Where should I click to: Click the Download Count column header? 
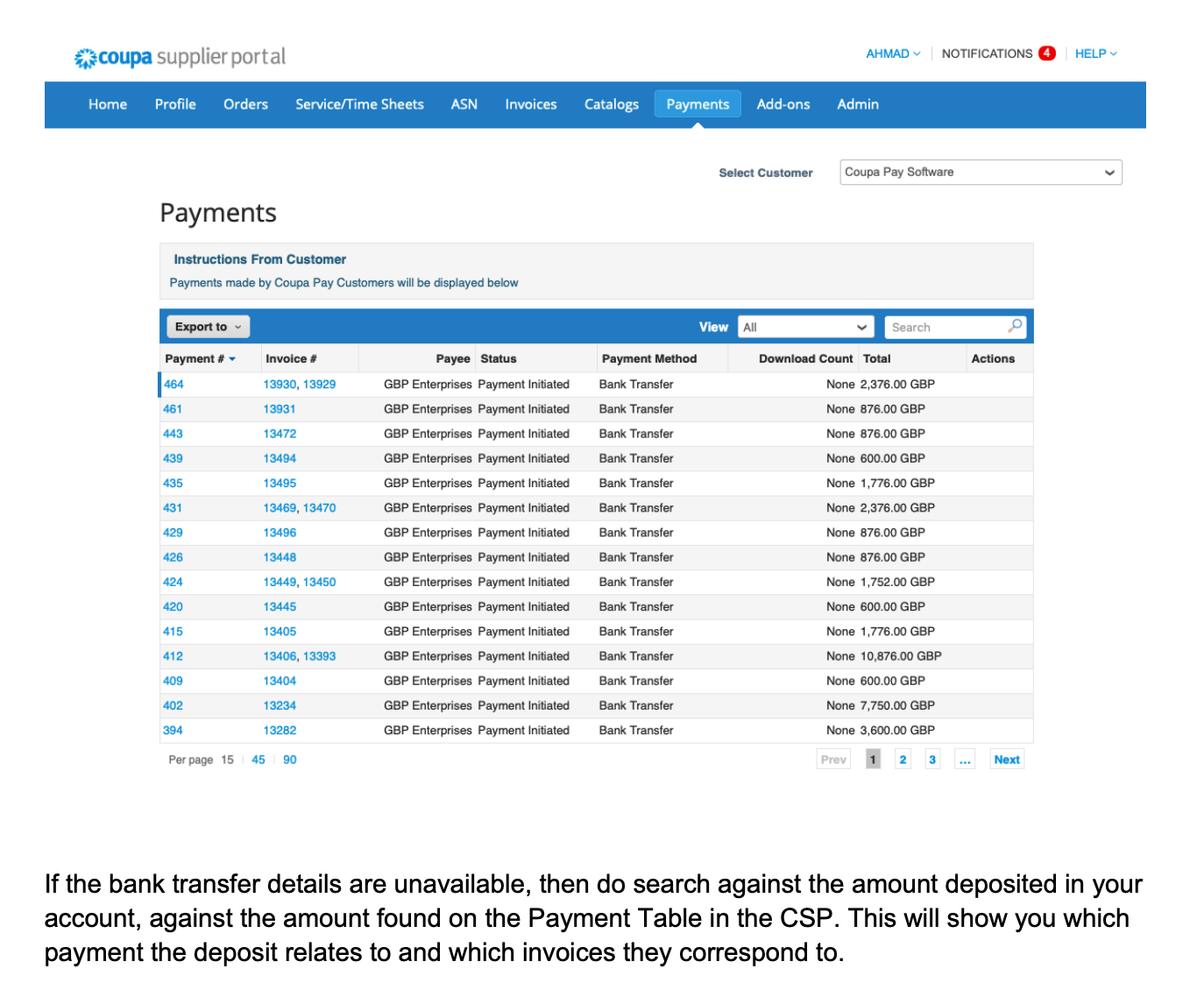click(805, 359)
